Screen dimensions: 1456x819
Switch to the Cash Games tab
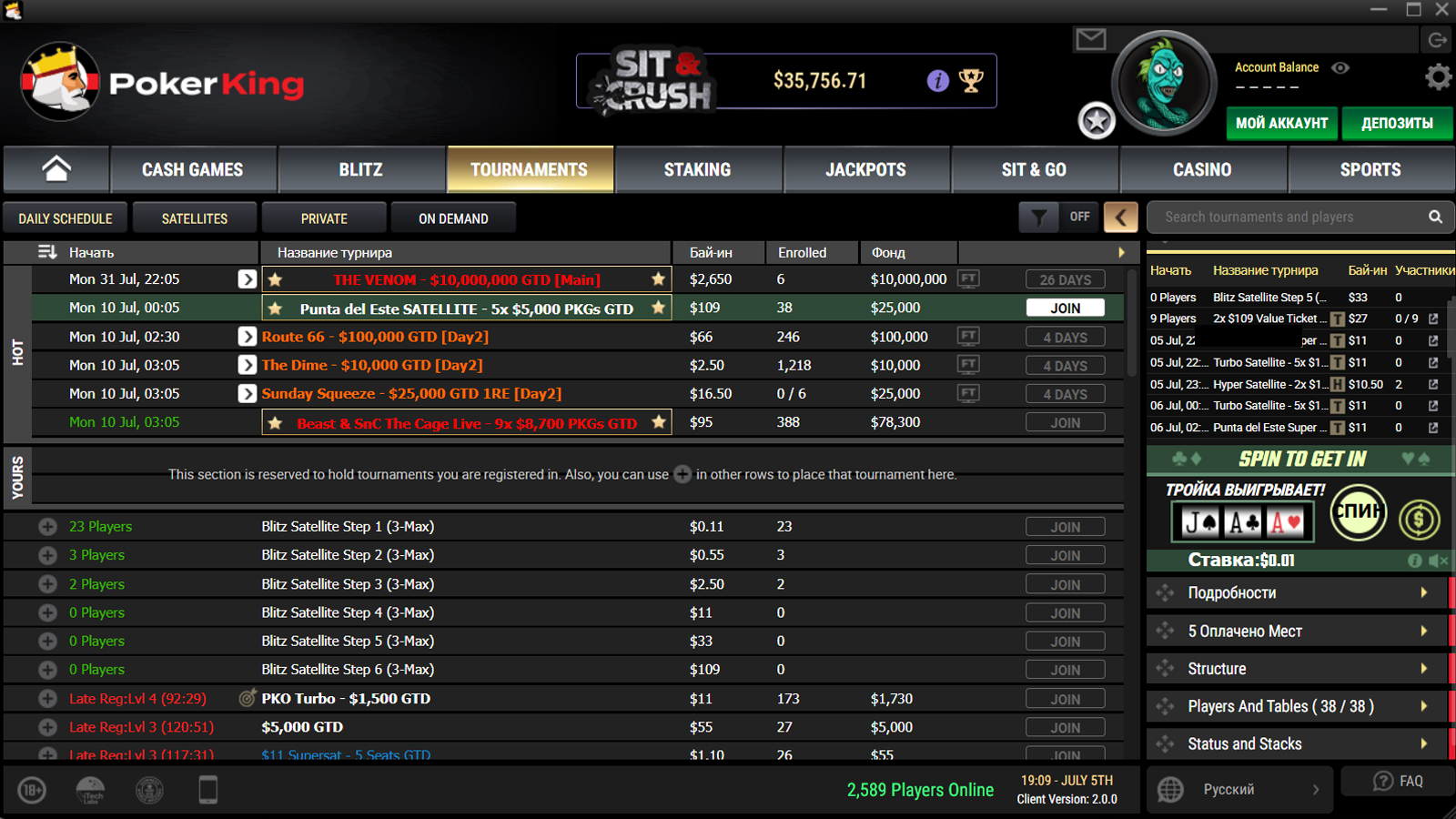[193, 170]
